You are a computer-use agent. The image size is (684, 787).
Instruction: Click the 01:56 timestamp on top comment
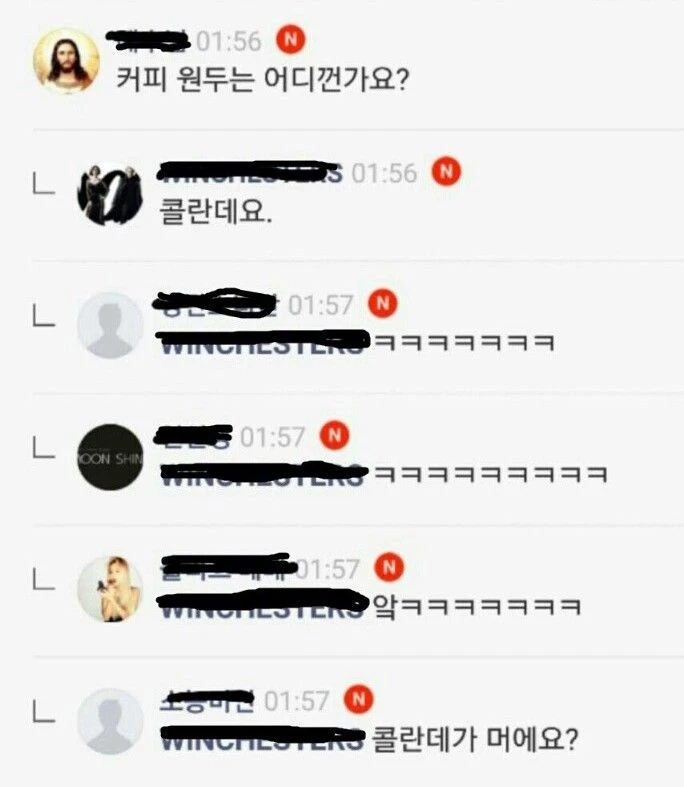[x=229, y=41]
